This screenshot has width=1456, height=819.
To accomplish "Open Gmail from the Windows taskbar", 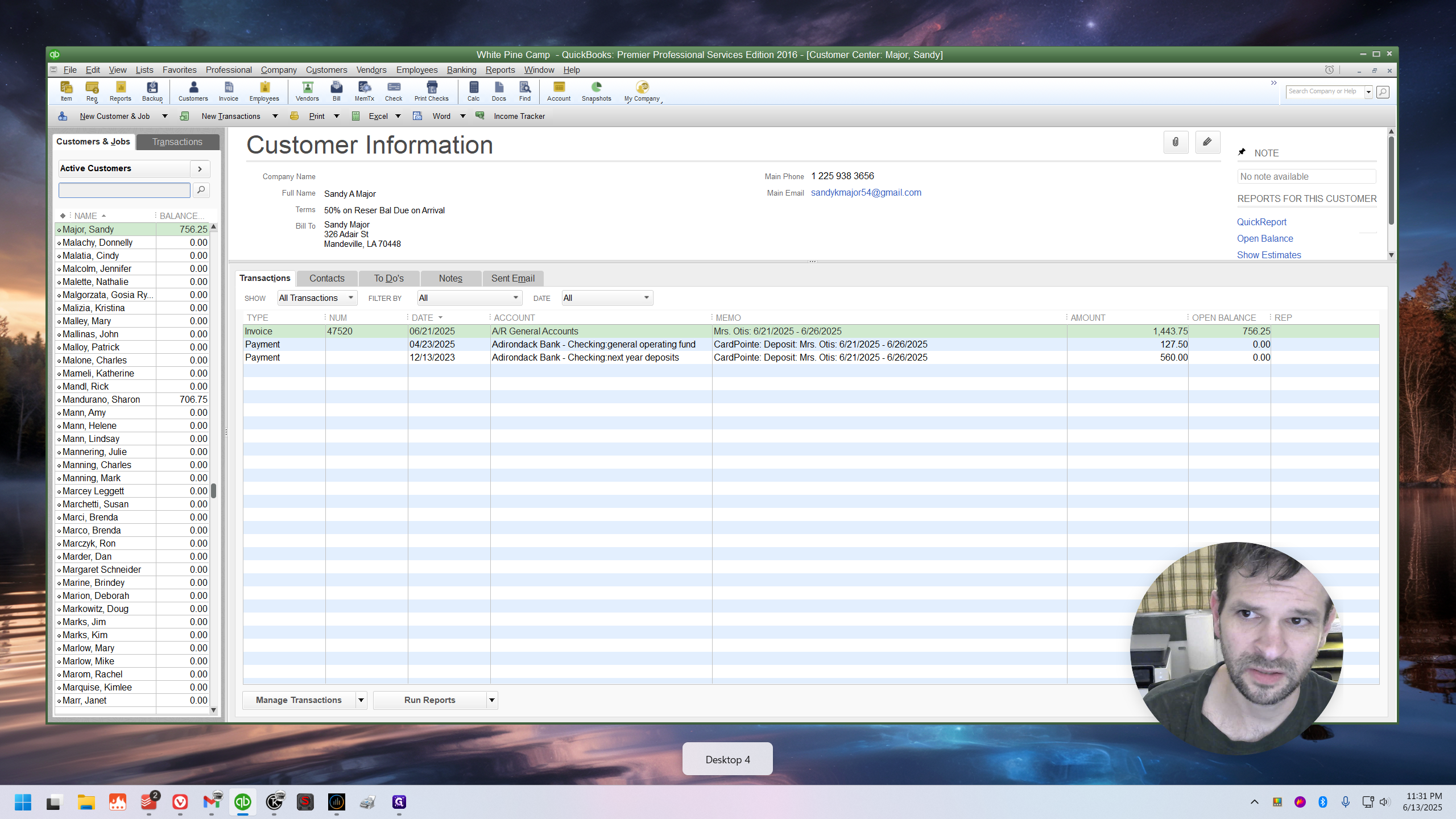I will coord(212,802).
